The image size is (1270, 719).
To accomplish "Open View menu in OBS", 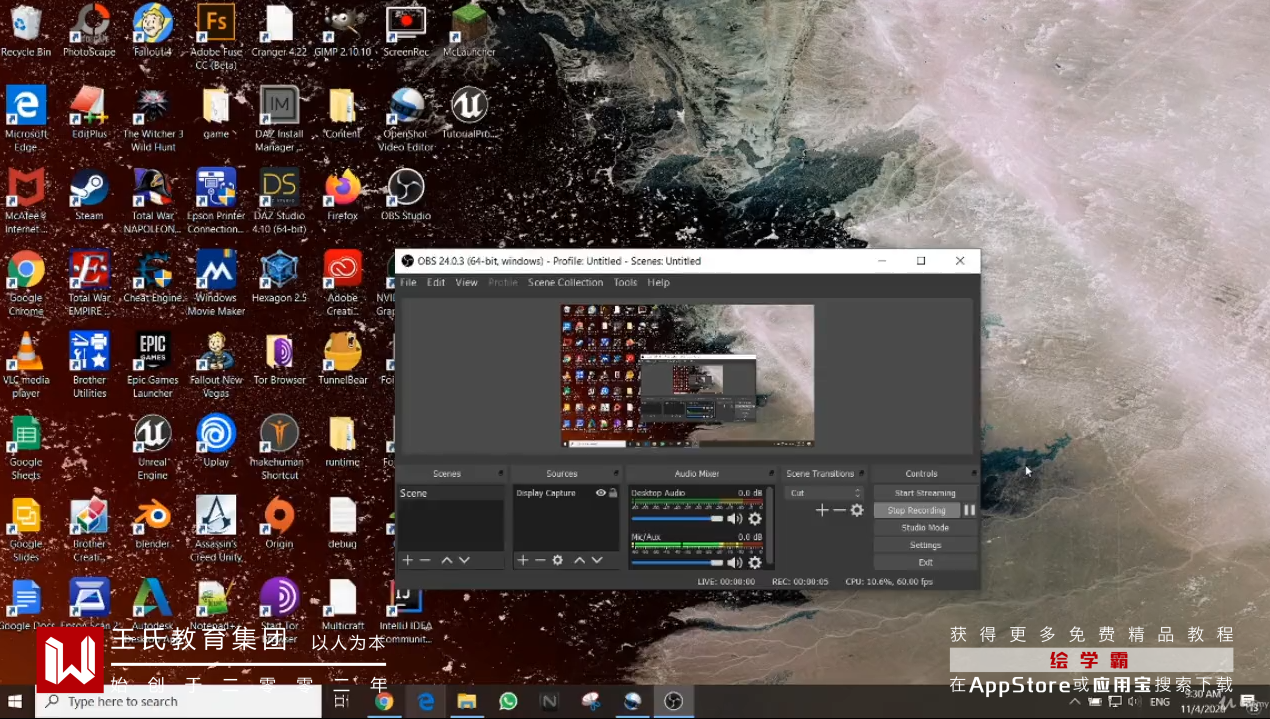I will [467, 283].
